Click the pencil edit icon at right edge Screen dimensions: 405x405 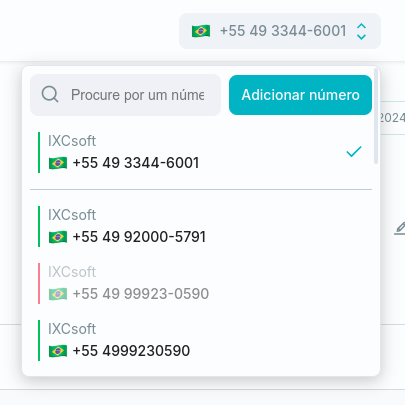tap(400, 228)
